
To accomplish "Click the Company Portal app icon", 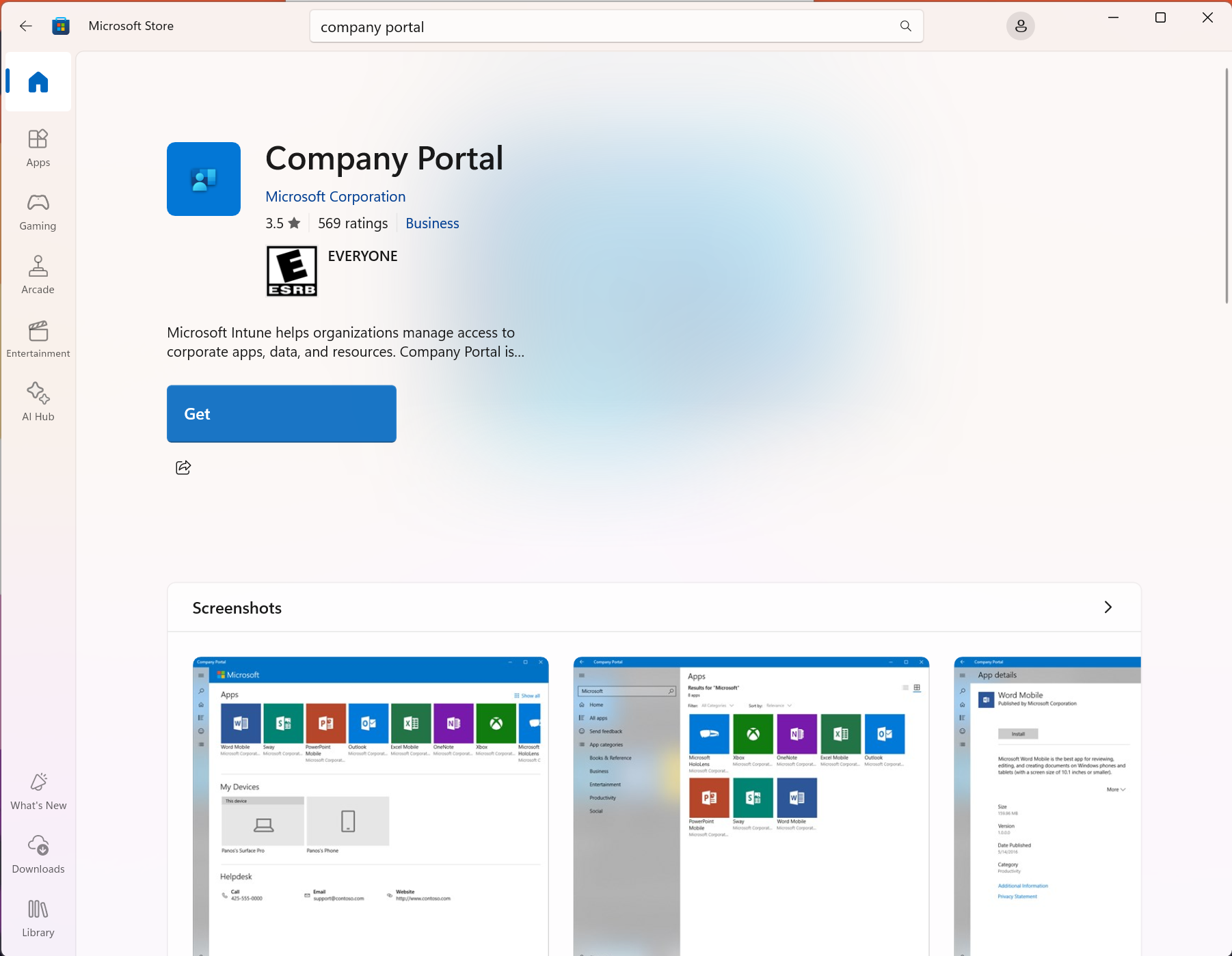I will coord(204,179).
